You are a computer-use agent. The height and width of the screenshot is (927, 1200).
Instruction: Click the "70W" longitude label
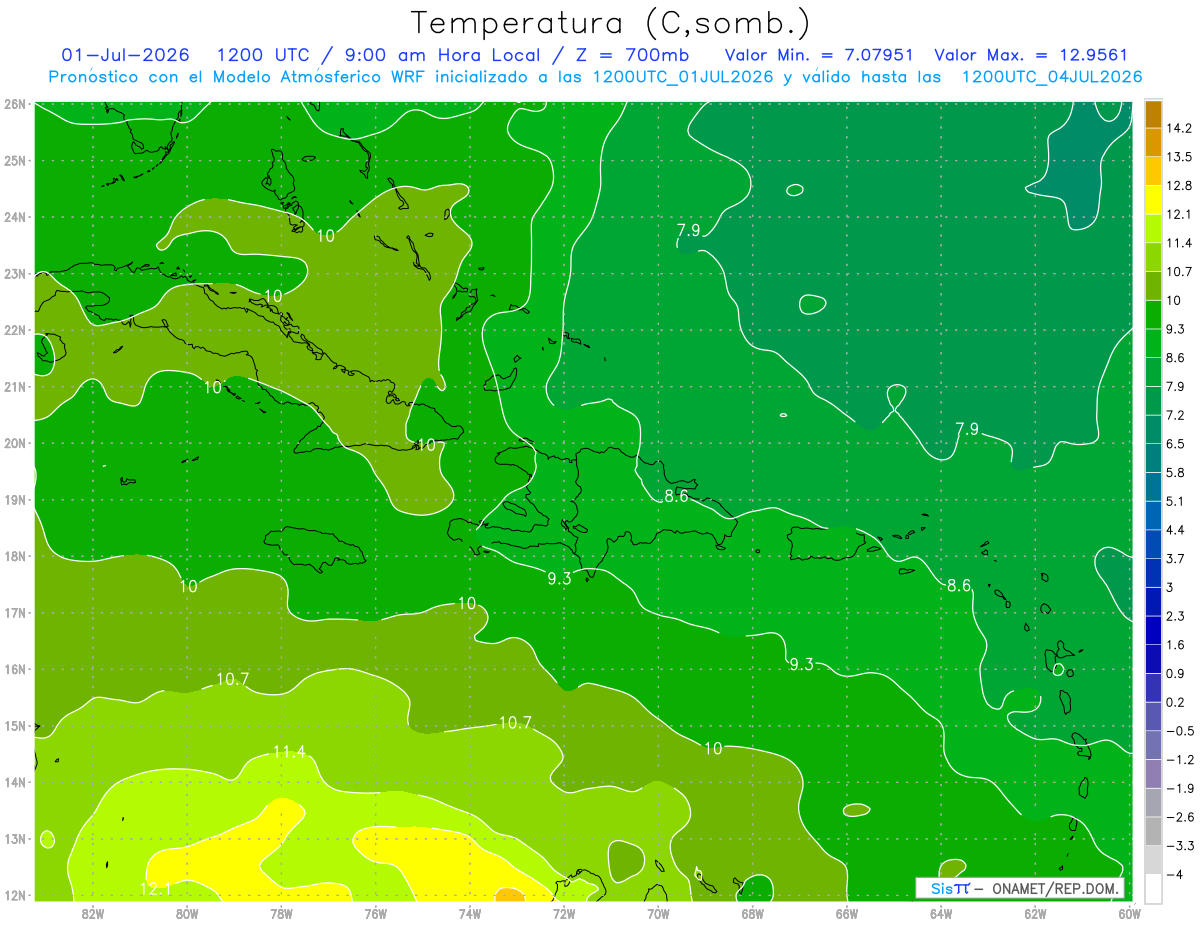(x=658, y=913)
